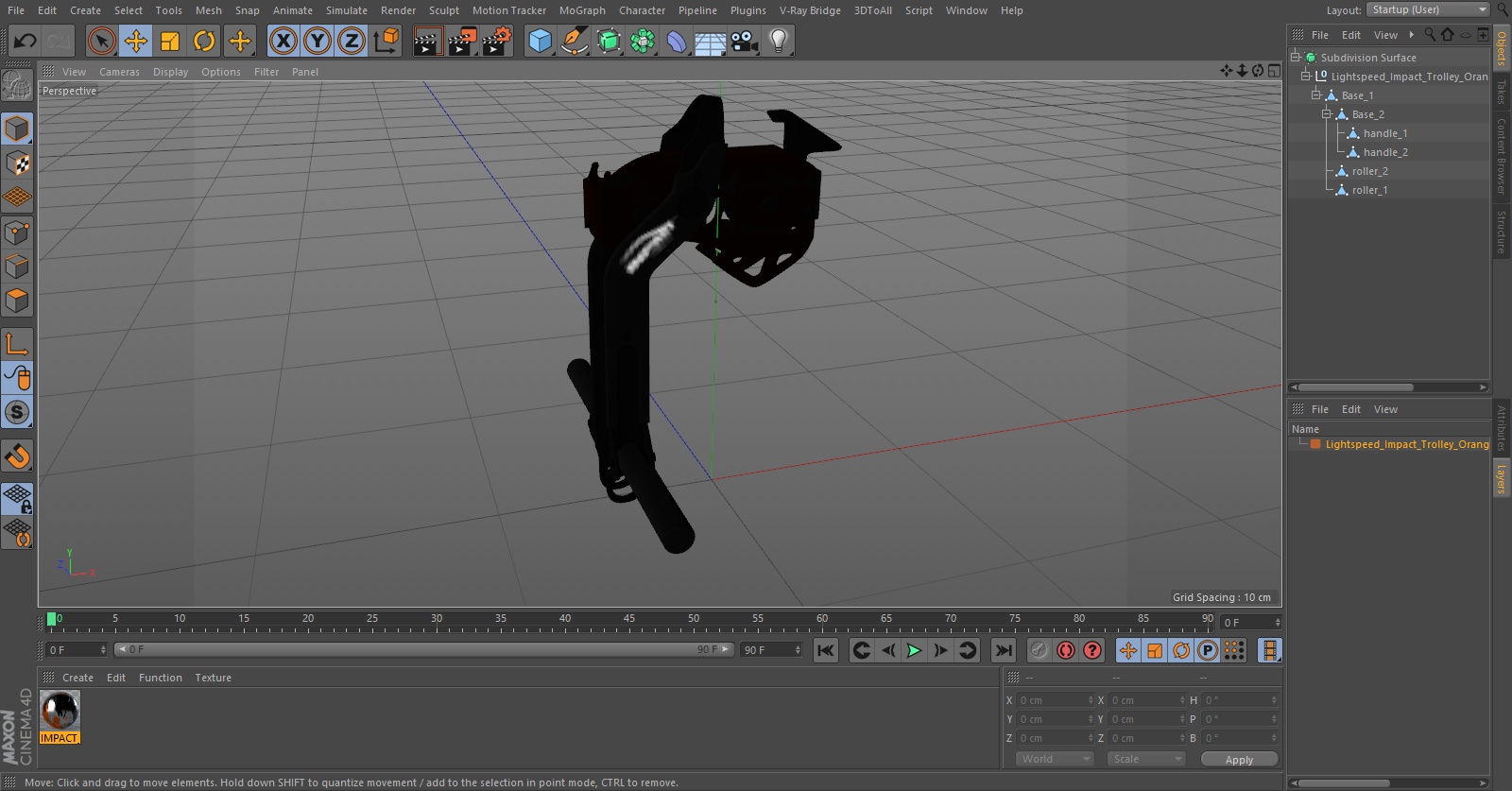This screenshot has height=791, width=1512.
Task: Open the World coordinate dropdown
Action: pos(1055,759)
